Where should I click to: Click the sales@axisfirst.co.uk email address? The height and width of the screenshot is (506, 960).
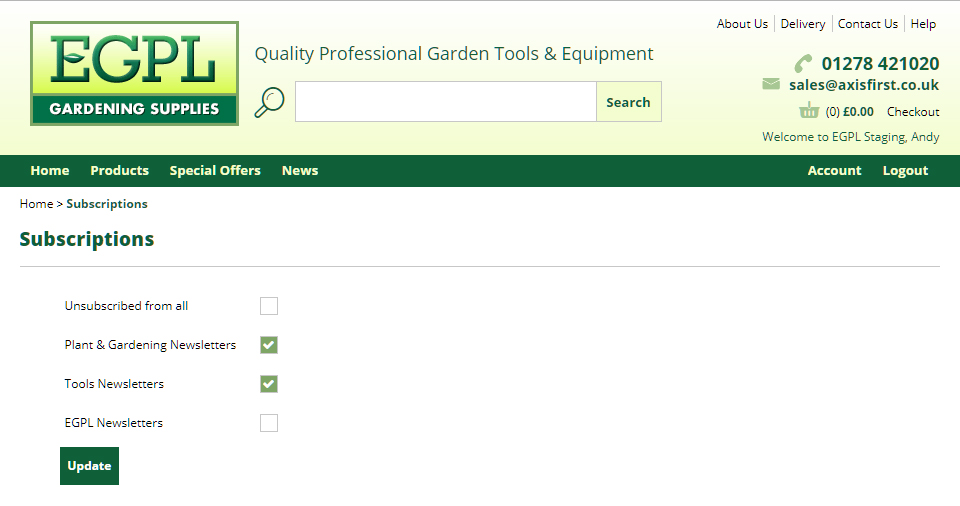864,85
